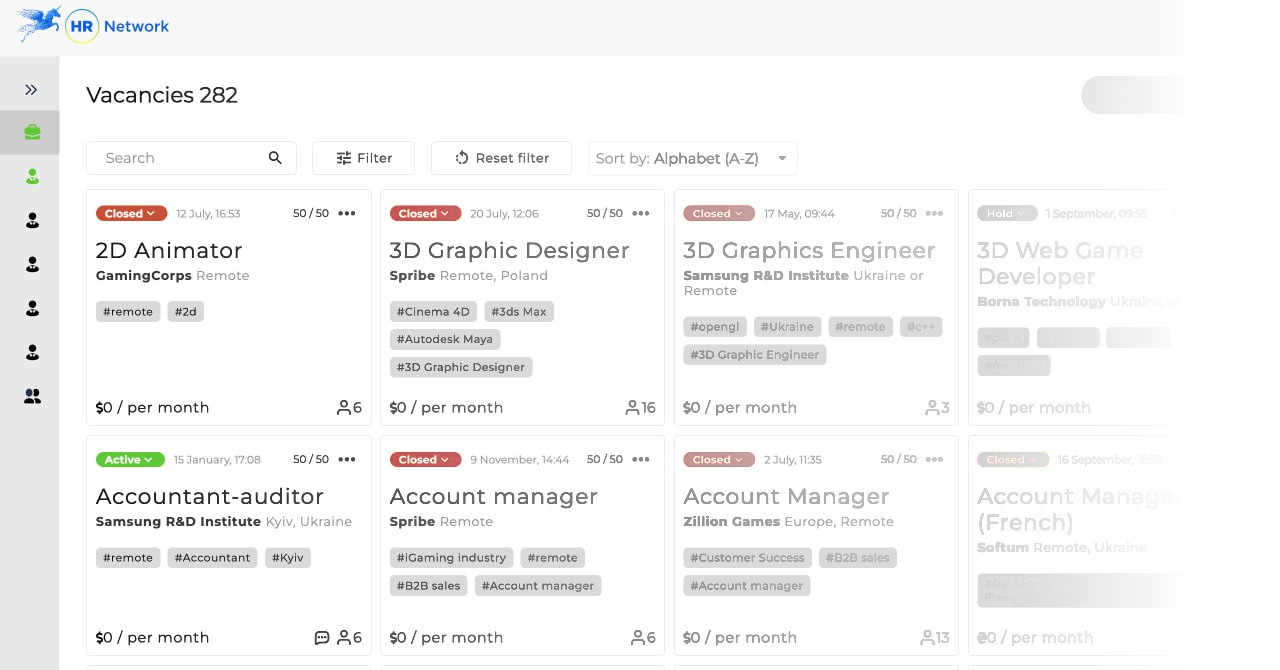The height and width of the screenshot is (670, 1280).
Task: Focus the Search input field
Action: coord(191,158)
